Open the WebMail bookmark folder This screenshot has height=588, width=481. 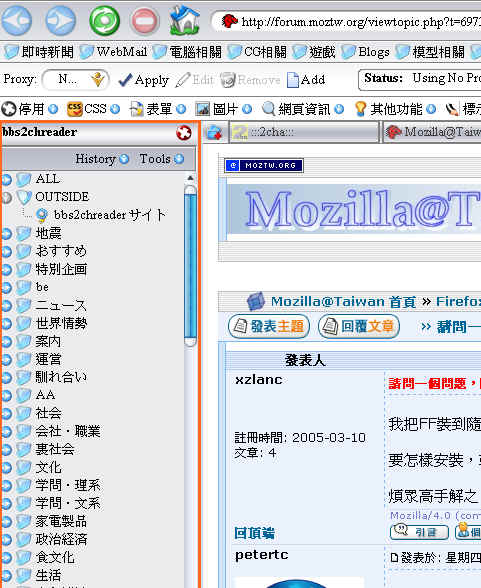[113, 52]
